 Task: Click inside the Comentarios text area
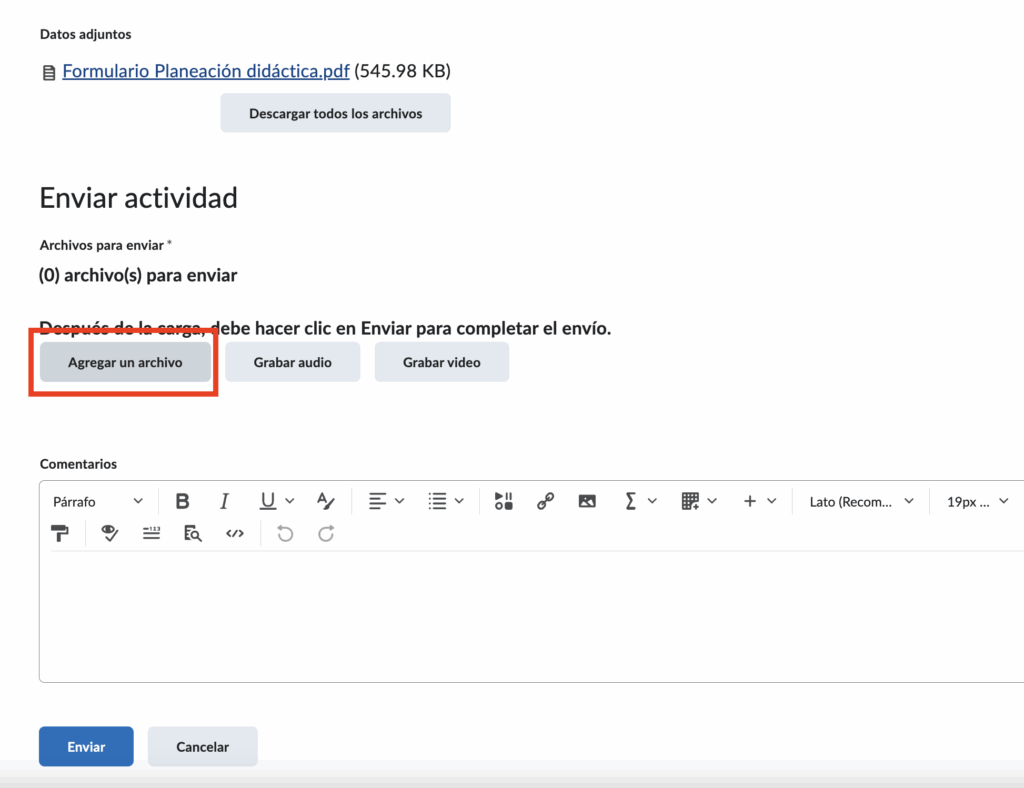coord(530,615)
